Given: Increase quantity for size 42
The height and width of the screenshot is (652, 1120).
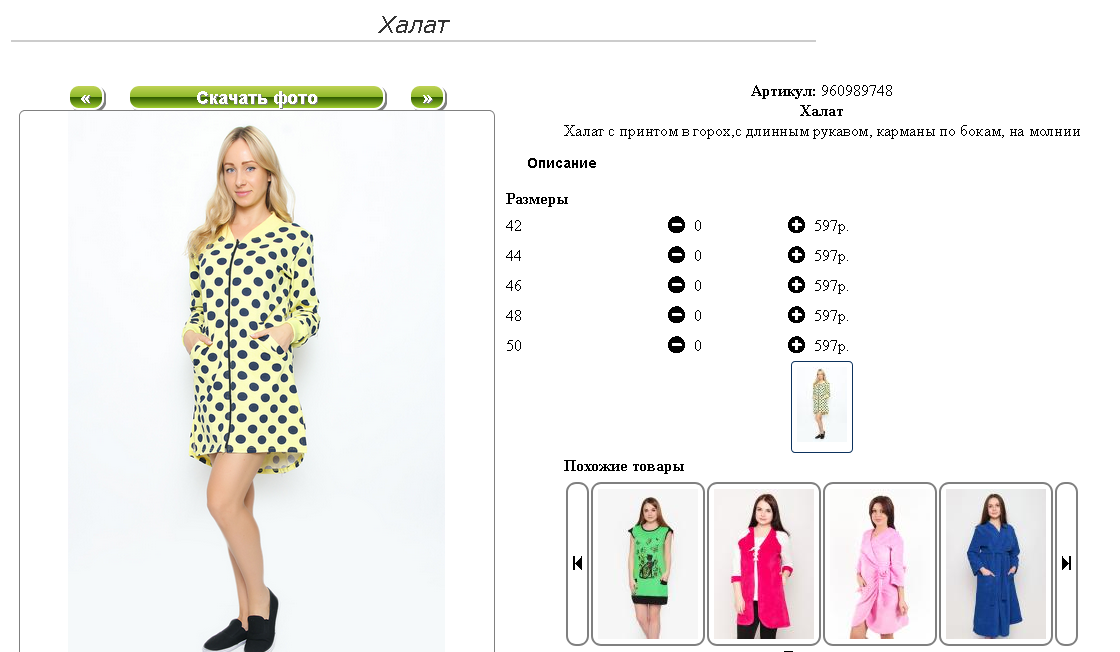Looking at the screenshot, I should 796,225.
